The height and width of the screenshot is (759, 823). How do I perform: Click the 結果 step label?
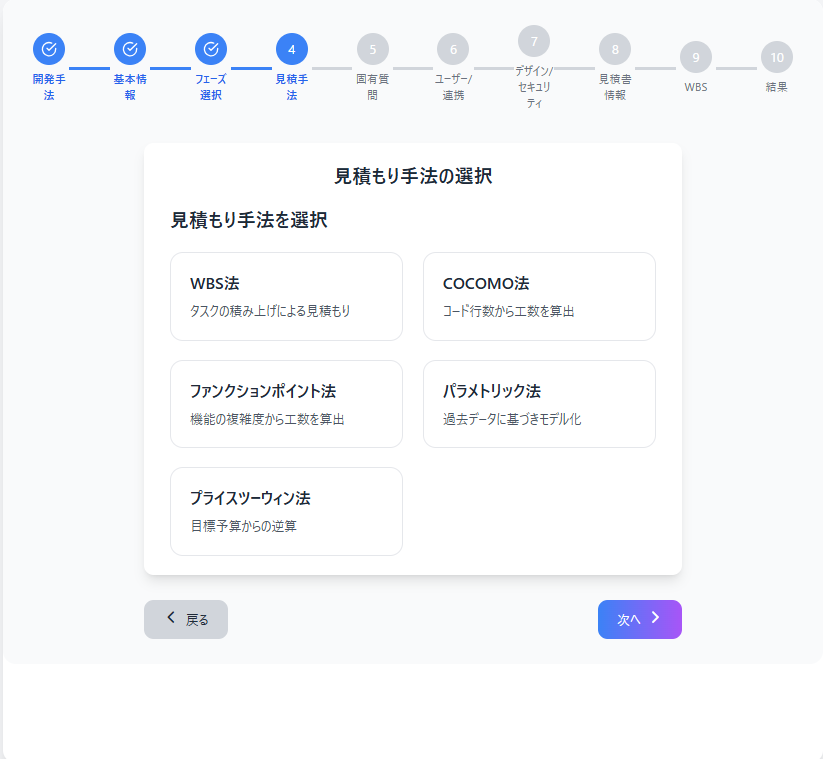coord(777,87)
